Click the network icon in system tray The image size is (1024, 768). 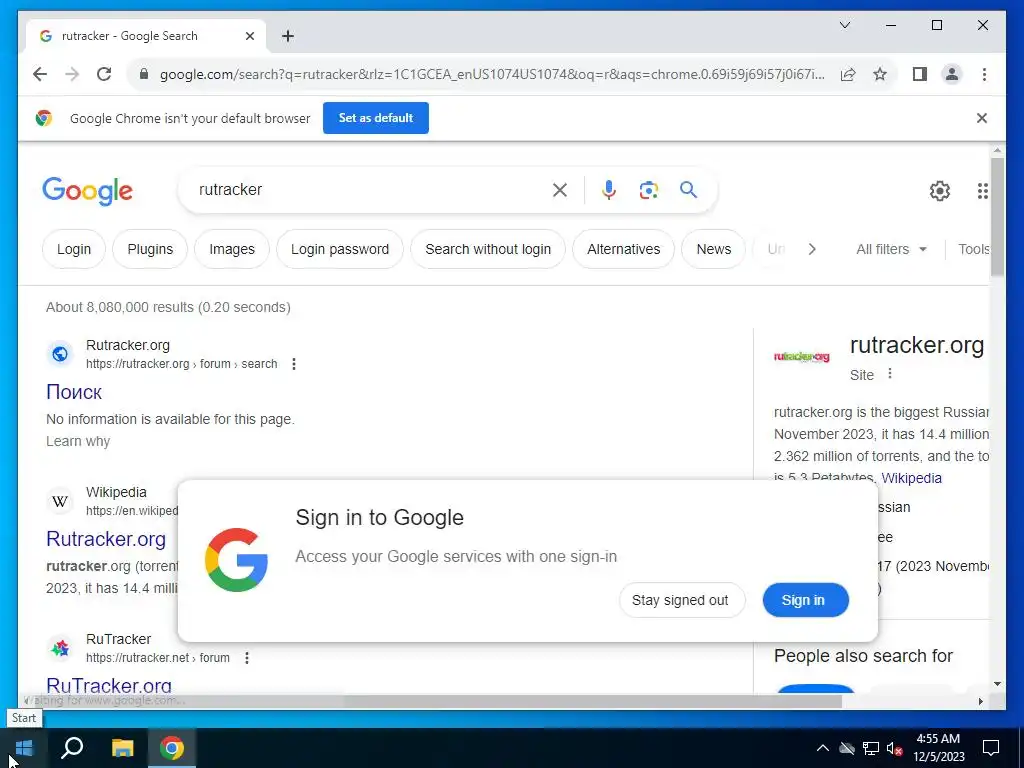click(x=871, y=748)
